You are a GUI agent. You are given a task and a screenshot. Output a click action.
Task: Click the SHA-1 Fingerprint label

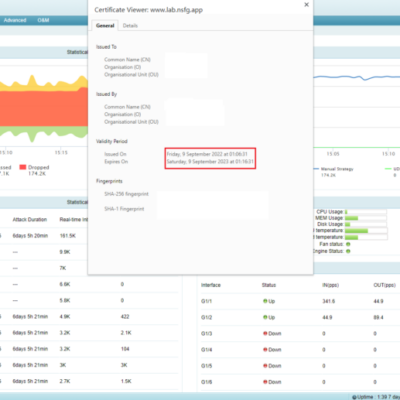[124, 209]
